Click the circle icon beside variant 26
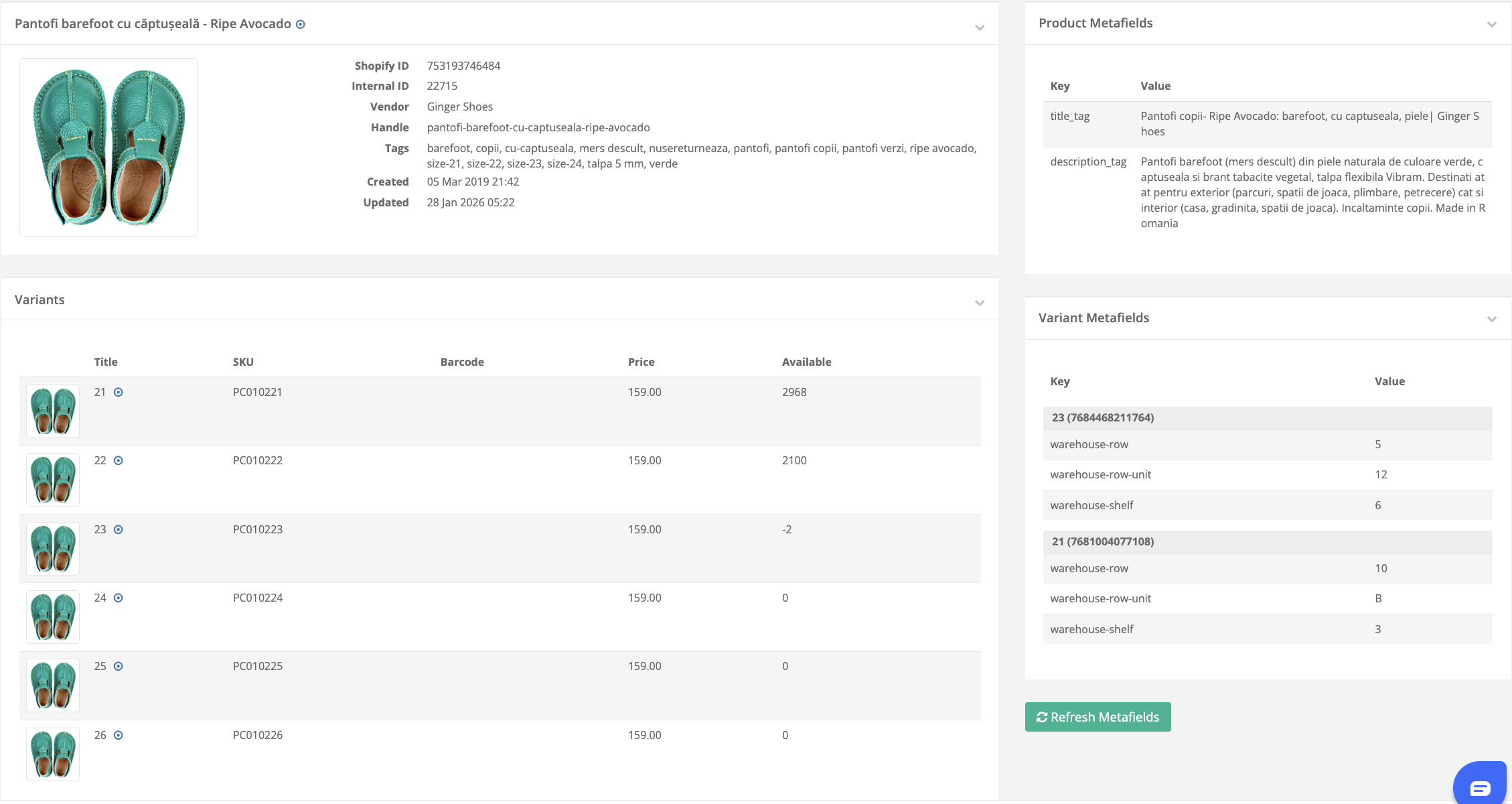1512x804 pixels. pyautogui.click(x=119, y=736)
